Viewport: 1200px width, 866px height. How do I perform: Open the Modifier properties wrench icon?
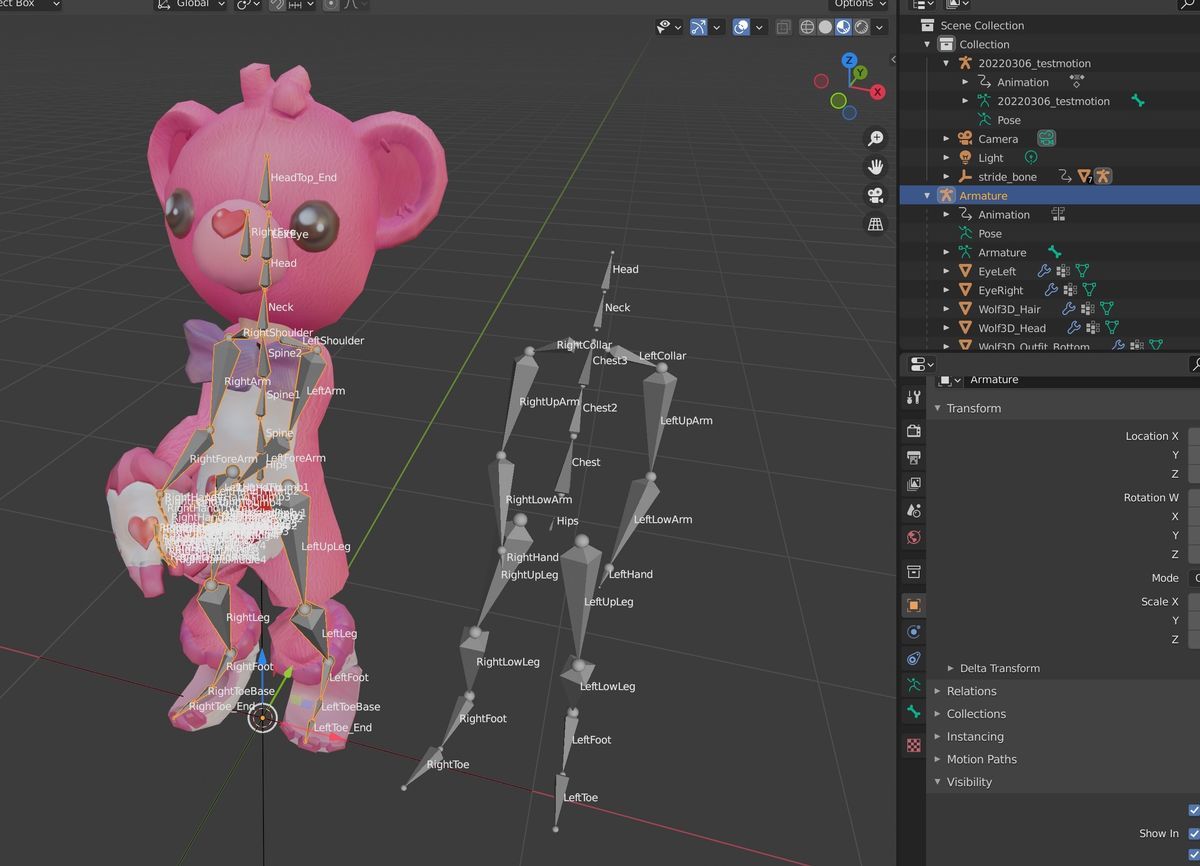tap(913, 397)
